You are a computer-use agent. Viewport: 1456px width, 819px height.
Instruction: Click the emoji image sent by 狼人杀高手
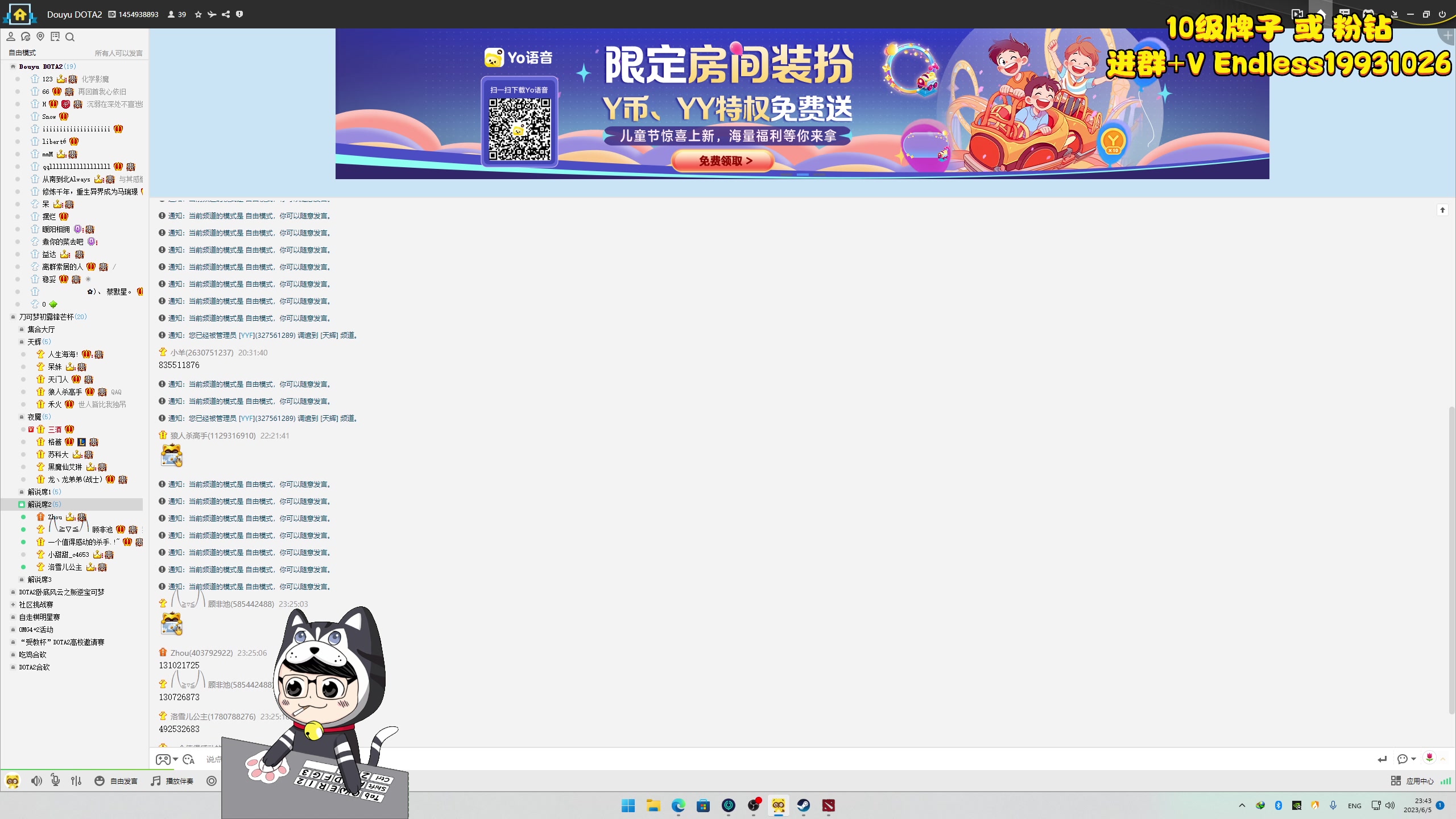point(171,456)
